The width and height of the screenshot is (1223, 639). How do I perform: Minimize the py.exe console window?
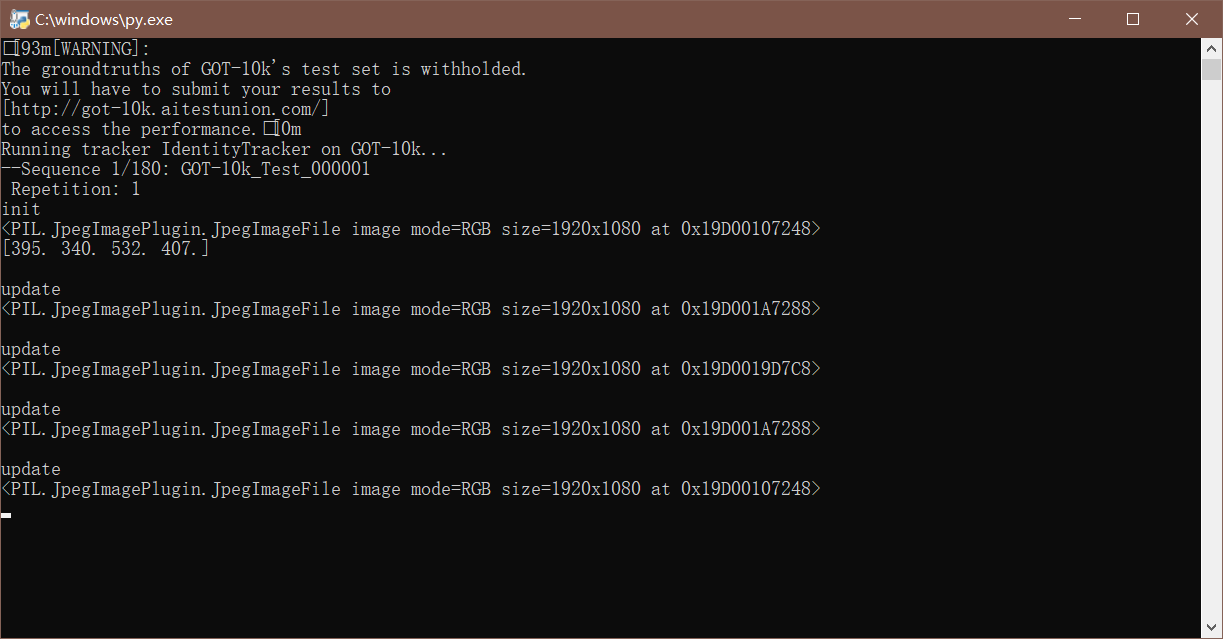click(1075, 19)
